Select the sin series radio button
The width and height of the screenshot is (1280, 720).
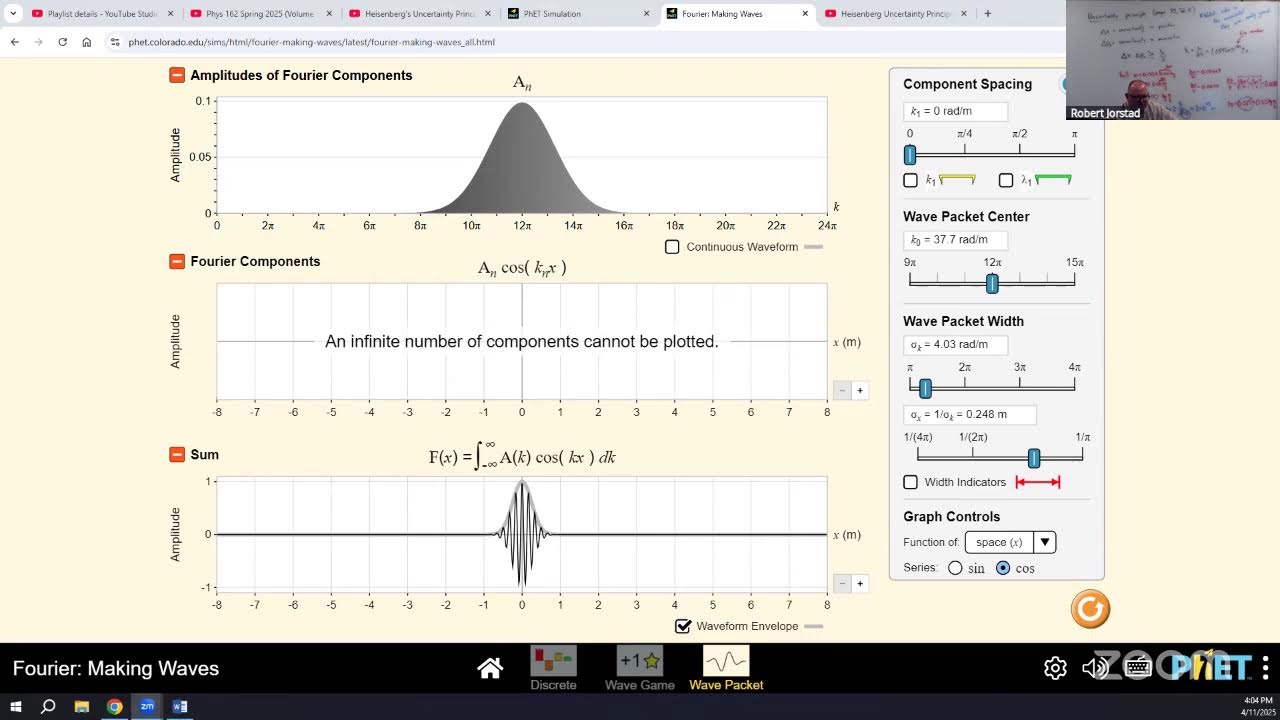point(955,568)
